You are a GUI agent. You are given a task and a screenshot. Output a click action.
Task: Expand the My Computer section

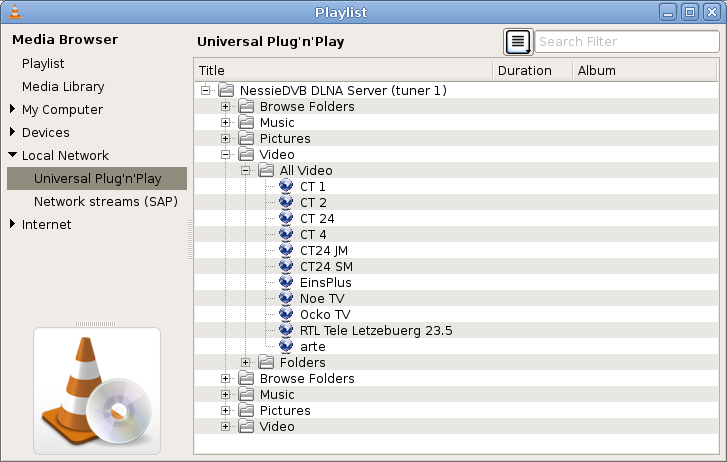(x=13, y=109)
